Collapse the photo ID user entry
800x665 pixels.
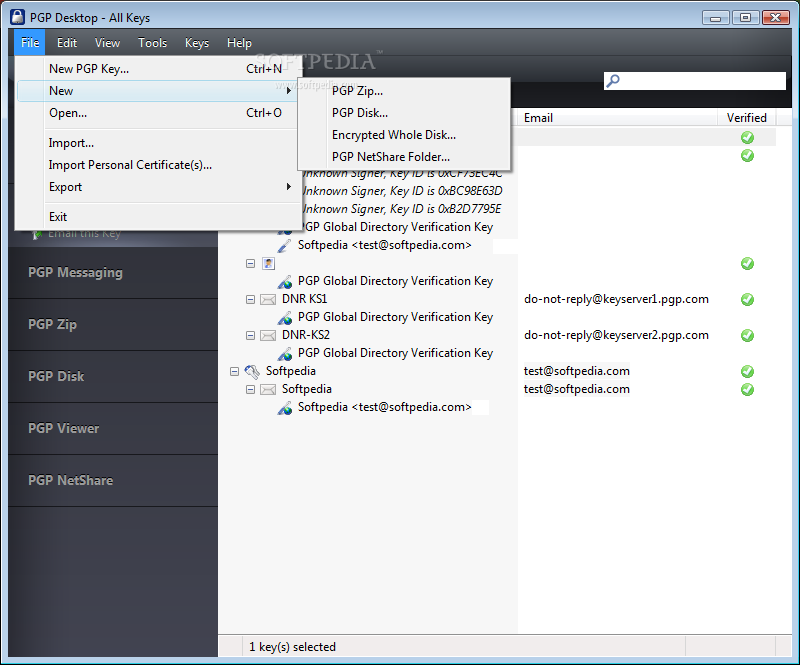coord(251,263)
